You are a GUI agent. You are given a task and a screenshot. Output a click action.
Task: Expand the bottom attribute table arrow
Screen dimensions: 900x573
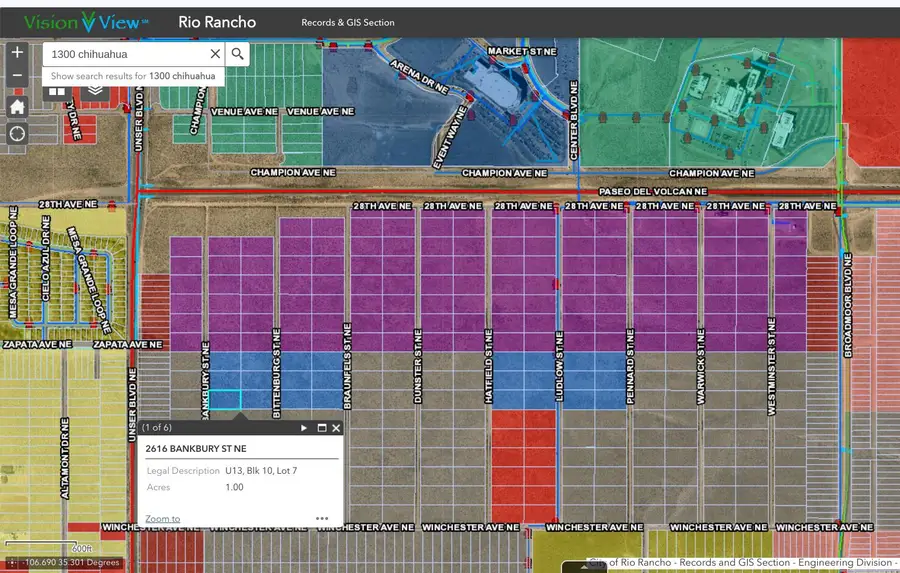[583, 567]
